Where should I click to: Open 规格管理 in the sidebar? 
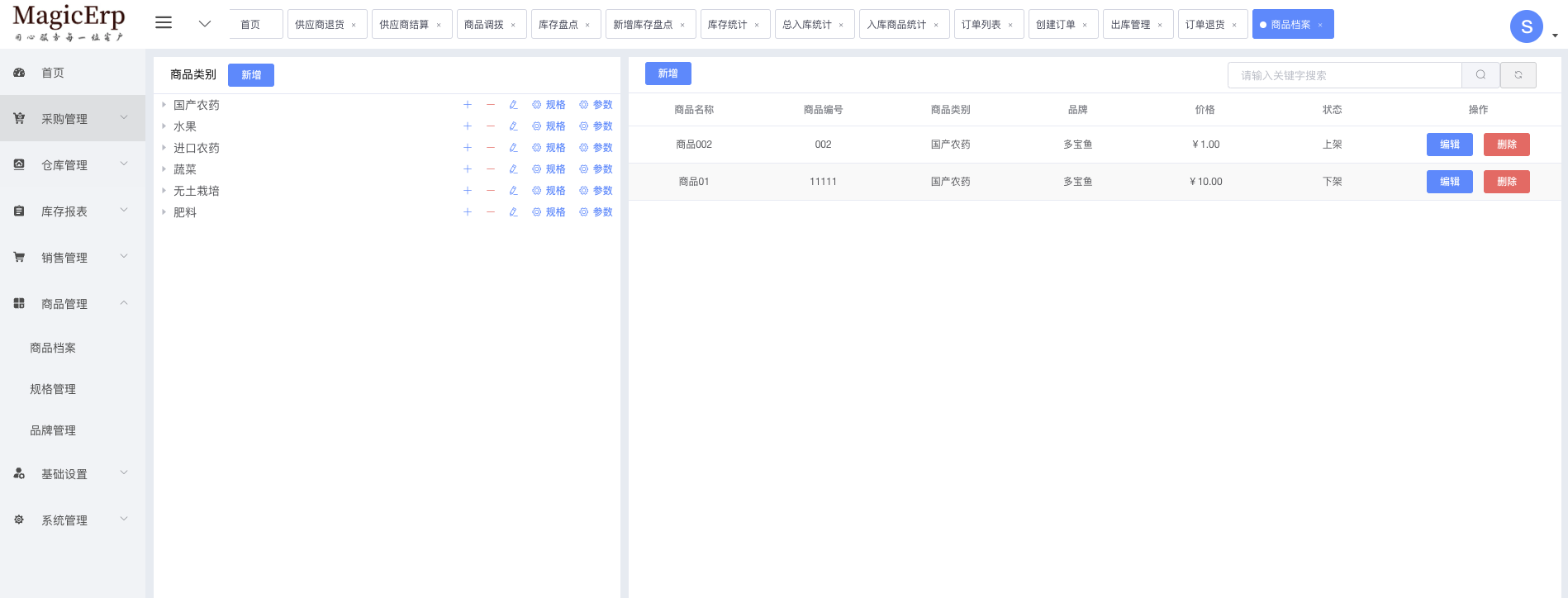click(x=73, y=389)
